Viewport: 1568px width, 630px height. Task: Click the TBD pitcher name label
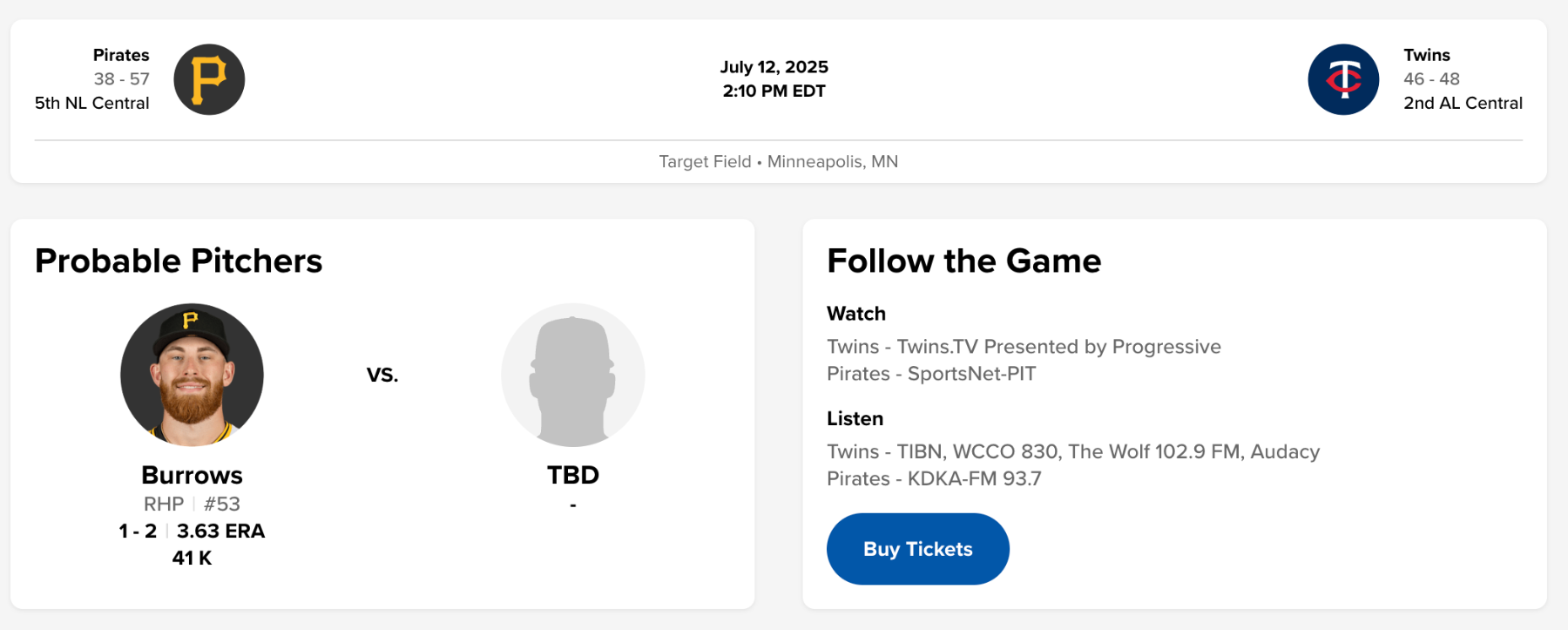[572, 475]
